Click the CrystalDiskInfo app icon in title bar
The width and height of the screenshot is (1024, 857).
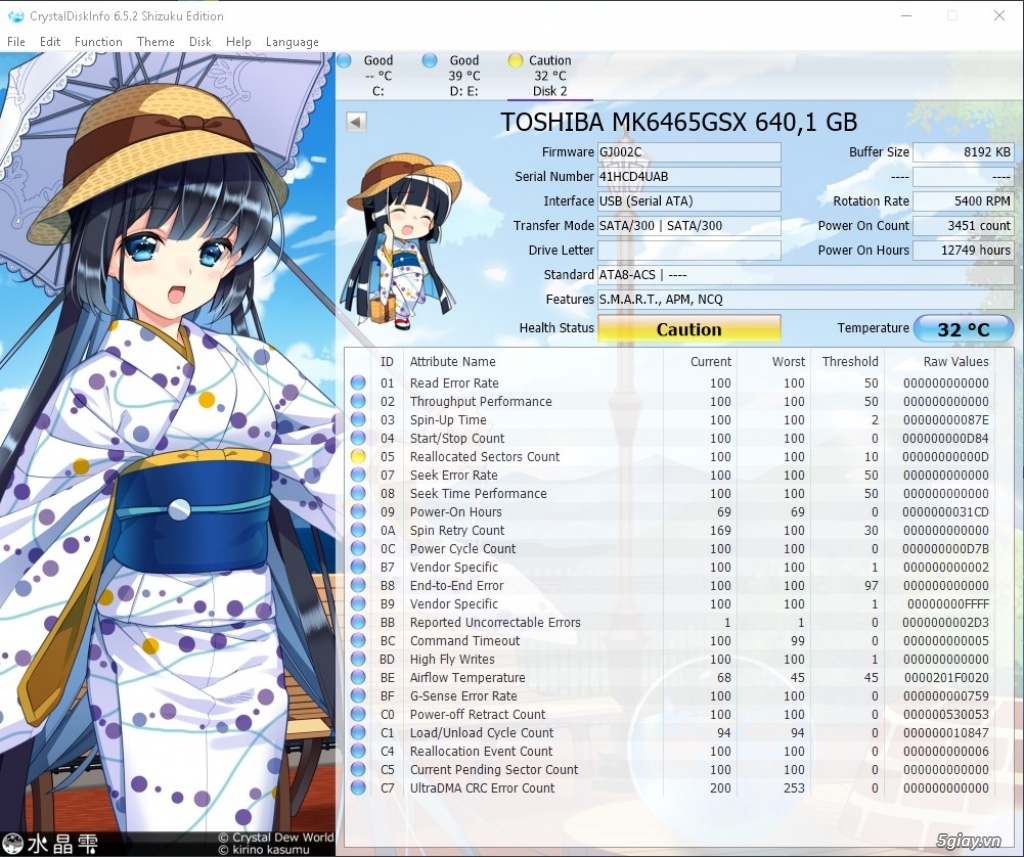point(16,16)
